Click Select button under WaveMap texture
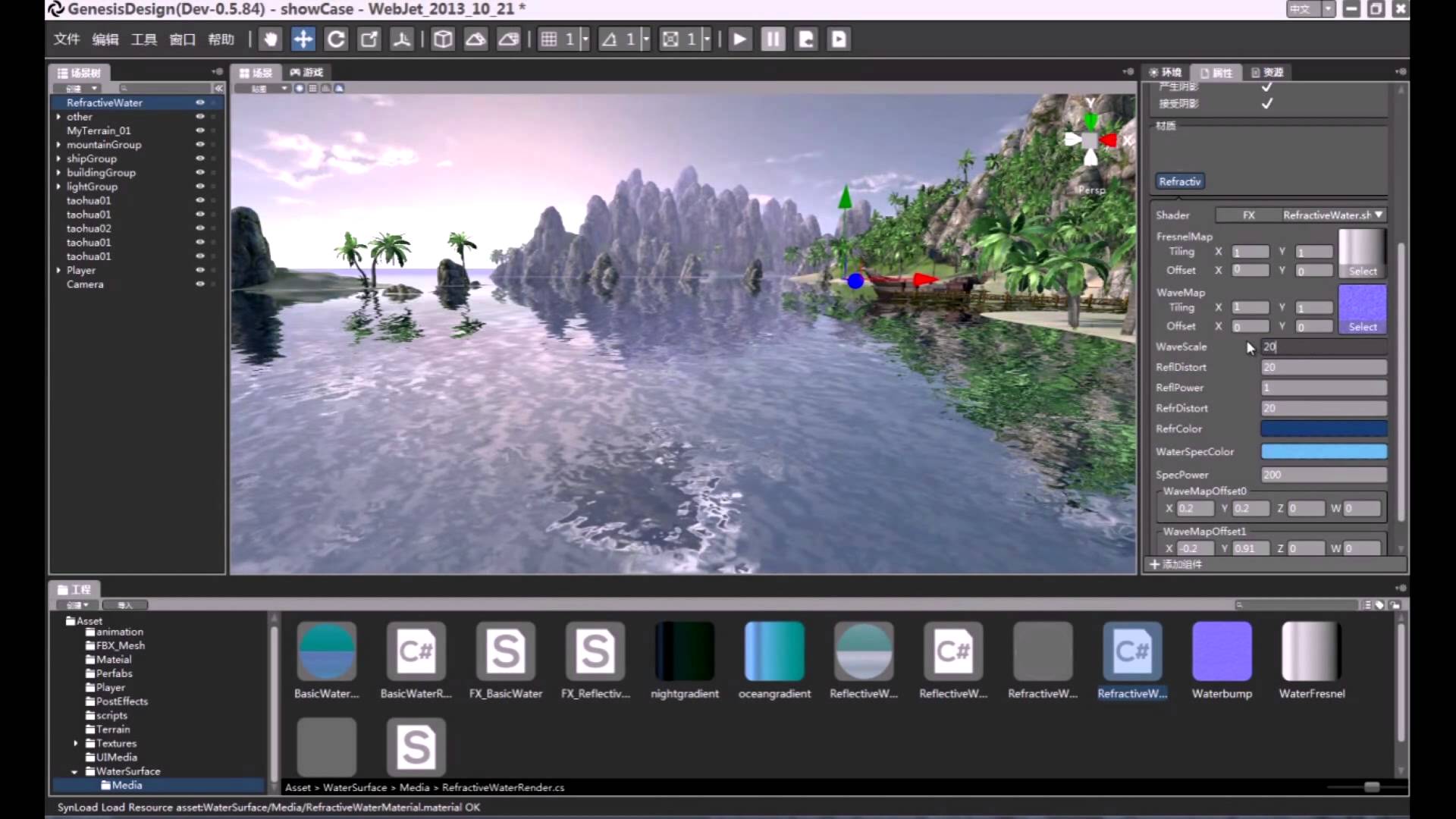 point(1363,327)
